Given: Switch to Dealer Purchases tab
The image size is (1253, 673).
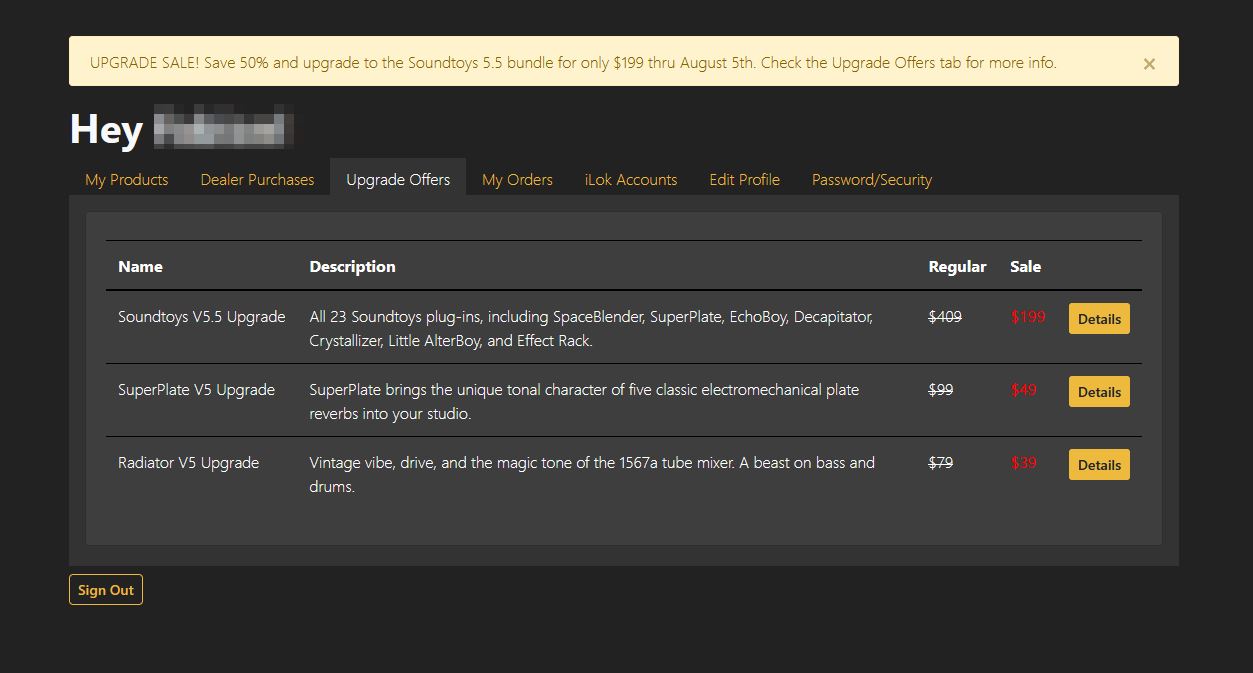Looking at the screenshot, I should (x=257, y=180).
